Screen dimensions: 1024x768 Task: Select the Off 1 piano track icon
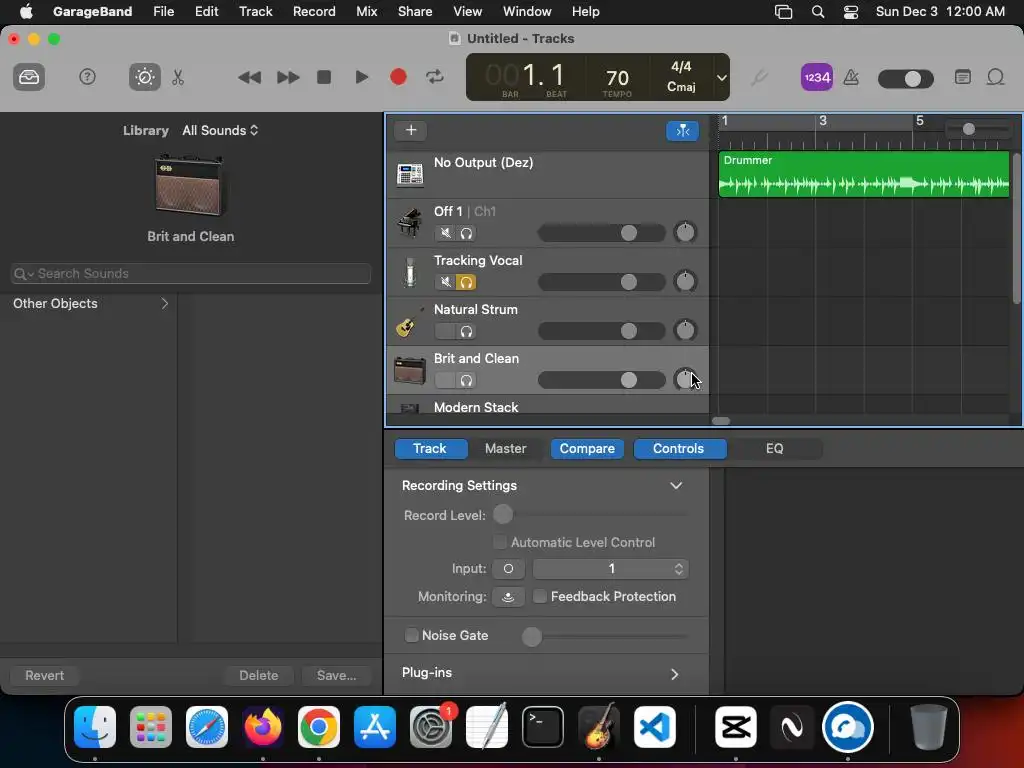[x=409, y=223]
